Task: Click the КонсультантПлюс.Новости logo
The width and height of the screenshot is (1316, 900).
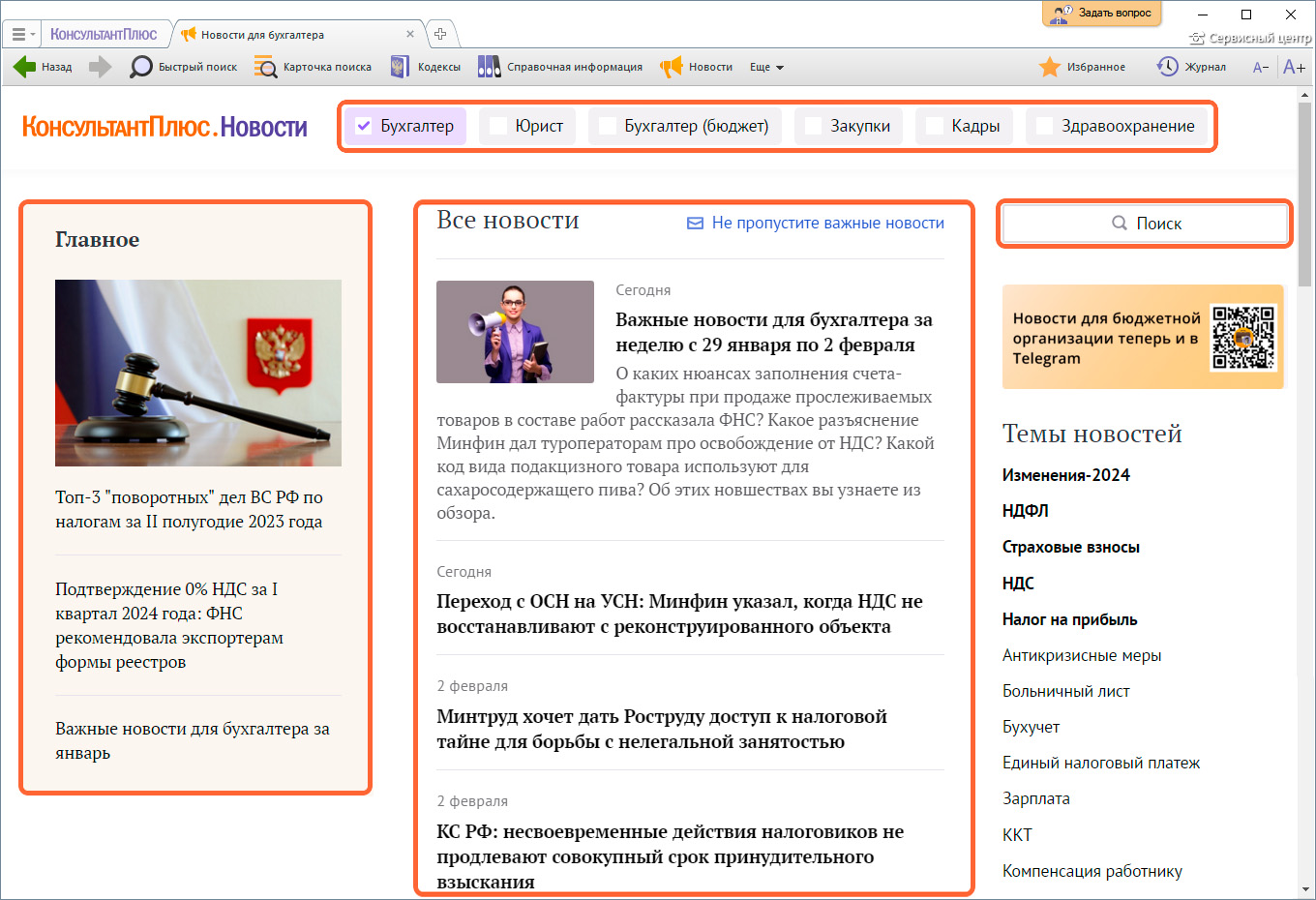Action: tap(164, 127)
